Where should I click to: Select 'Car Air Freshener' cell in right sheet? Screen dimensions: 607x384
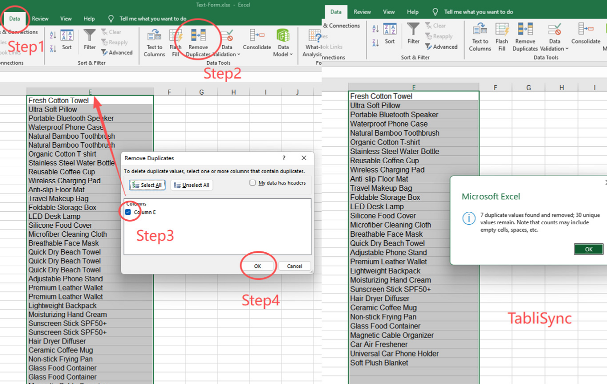click(414, 344)
